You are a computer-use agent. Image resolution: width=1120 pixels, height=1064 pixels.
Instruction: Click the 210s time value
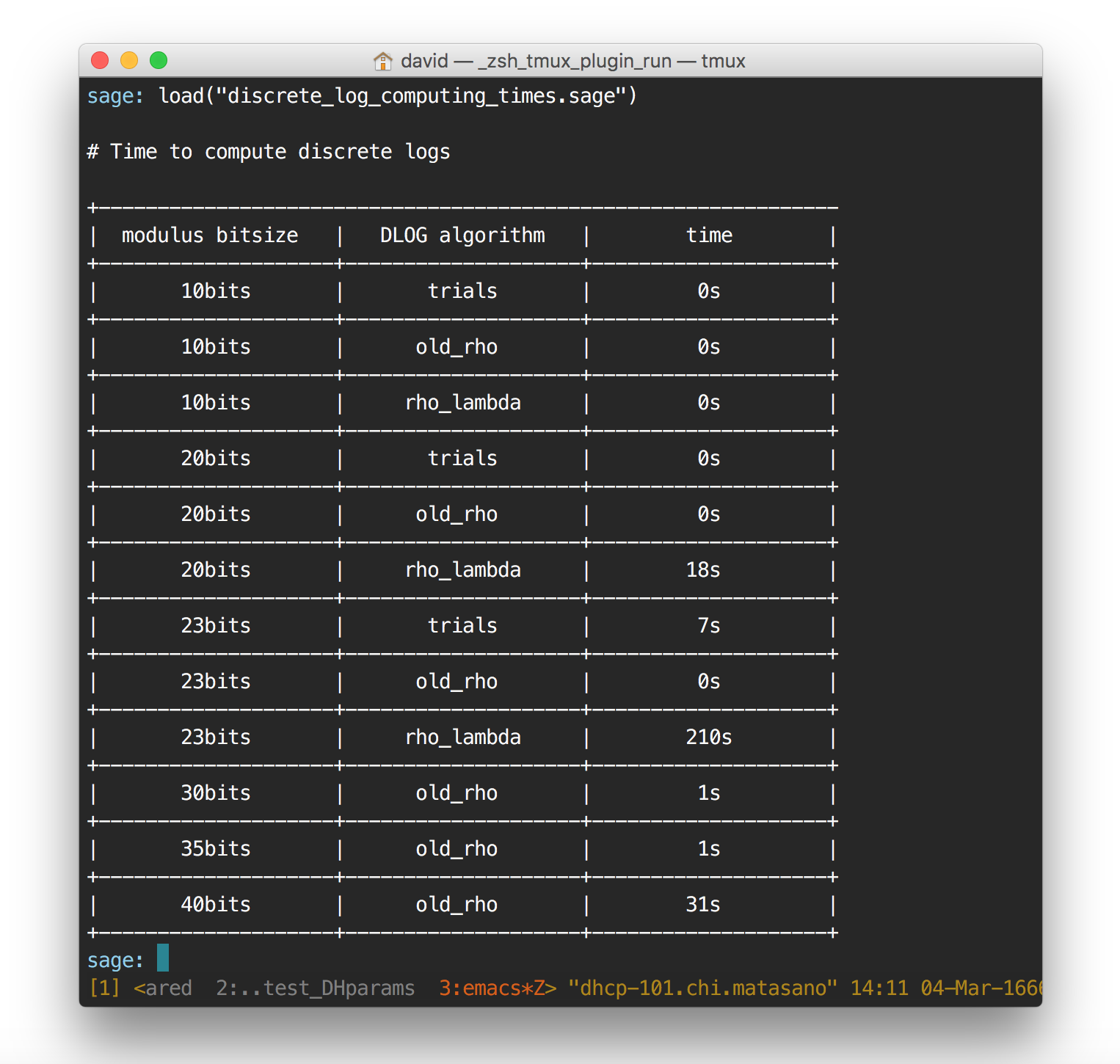(x=709, y=737)
